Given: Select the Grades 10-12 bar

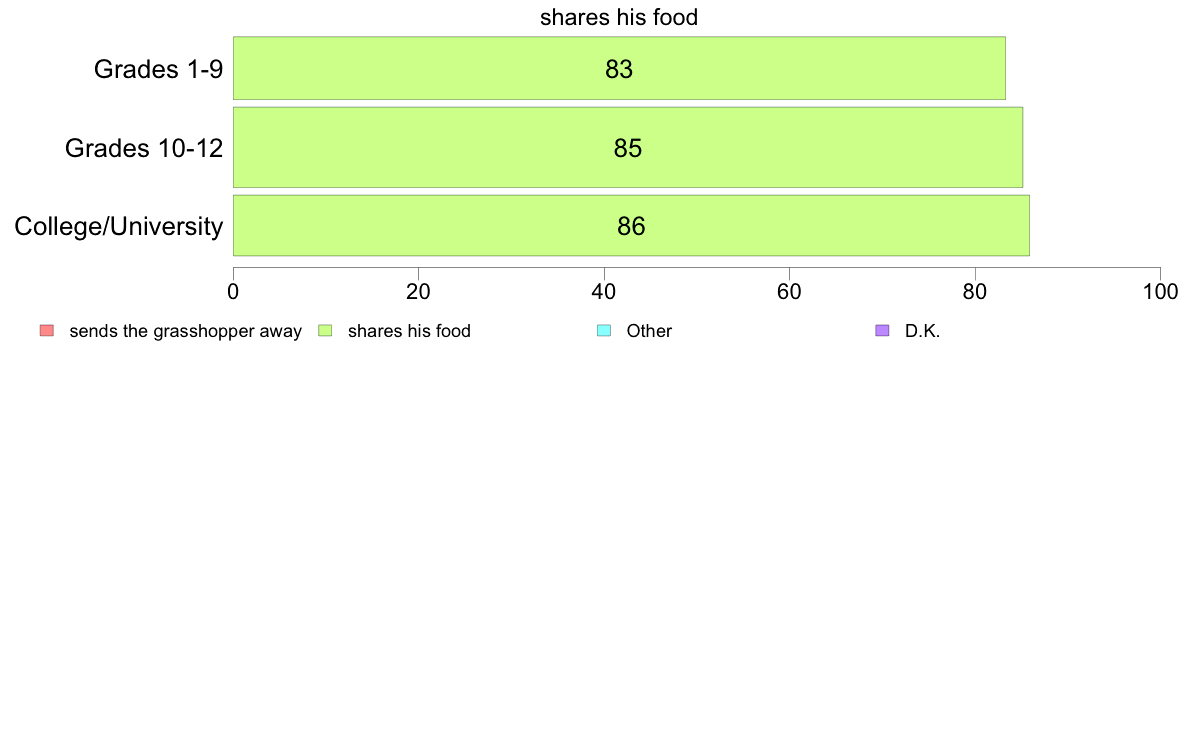Looking at the screenshot, I should 628,147.
